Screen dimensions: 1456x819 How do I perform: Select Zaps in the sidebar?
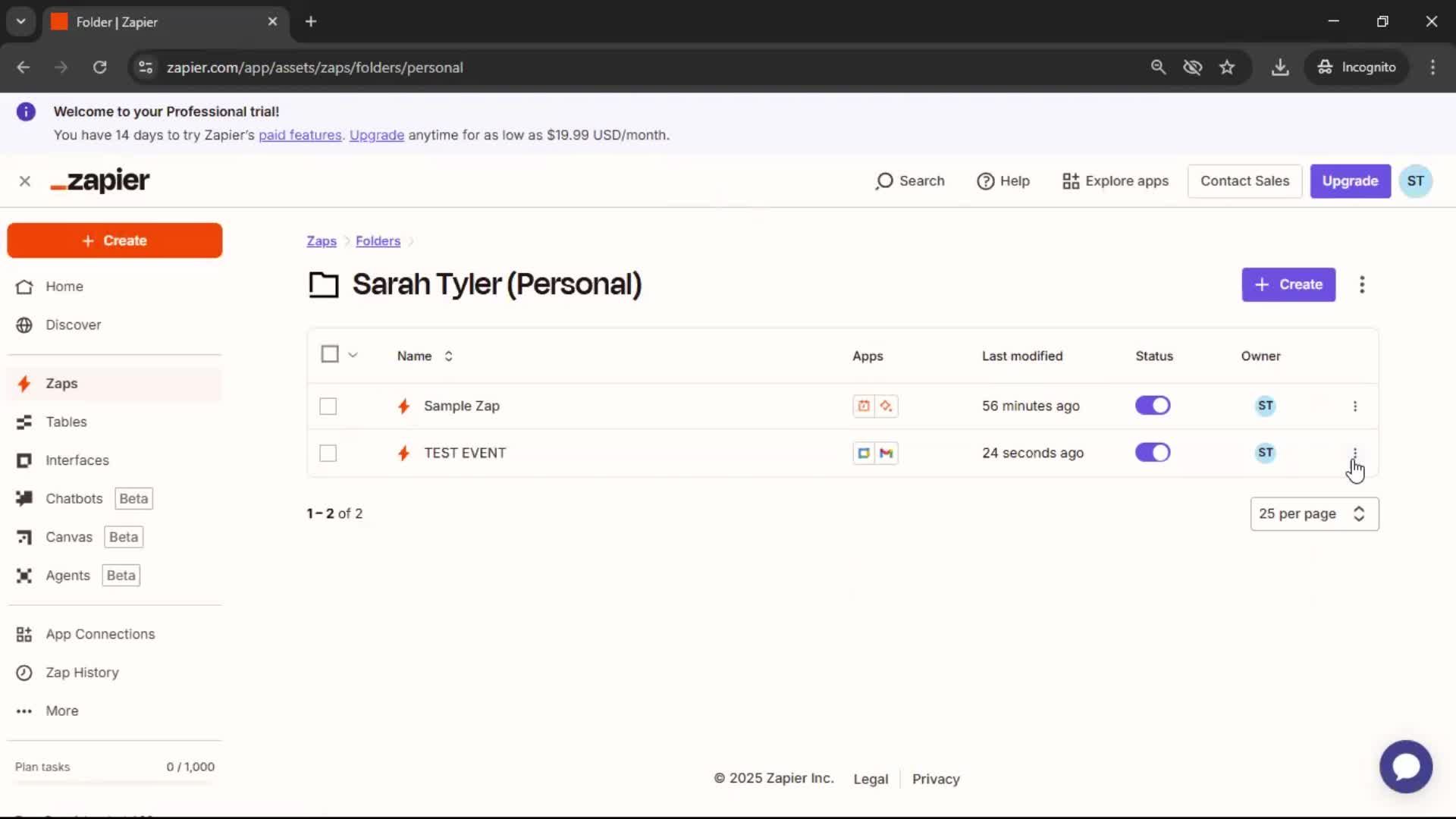pos(115,384)
